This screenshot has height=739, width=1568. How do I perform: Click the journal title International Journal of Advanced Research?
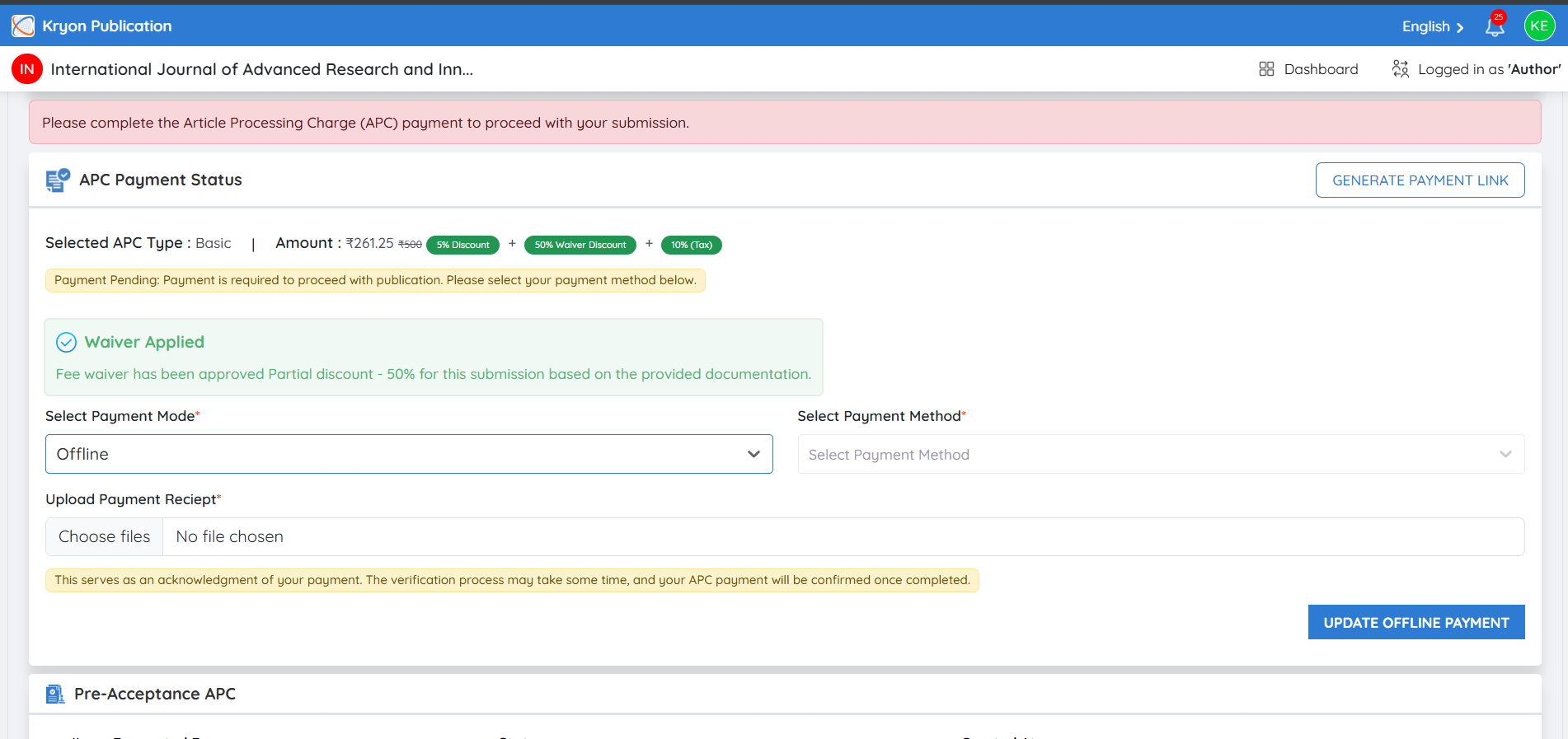tap(262, 69)
